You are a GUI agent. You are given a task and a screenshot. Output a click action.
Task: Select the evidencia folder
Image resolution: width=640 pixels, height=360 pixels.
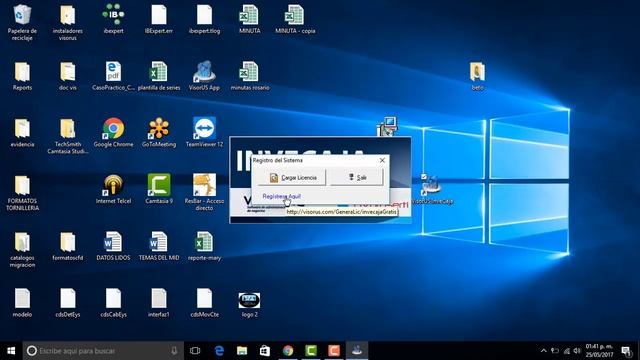coord(22,129)
